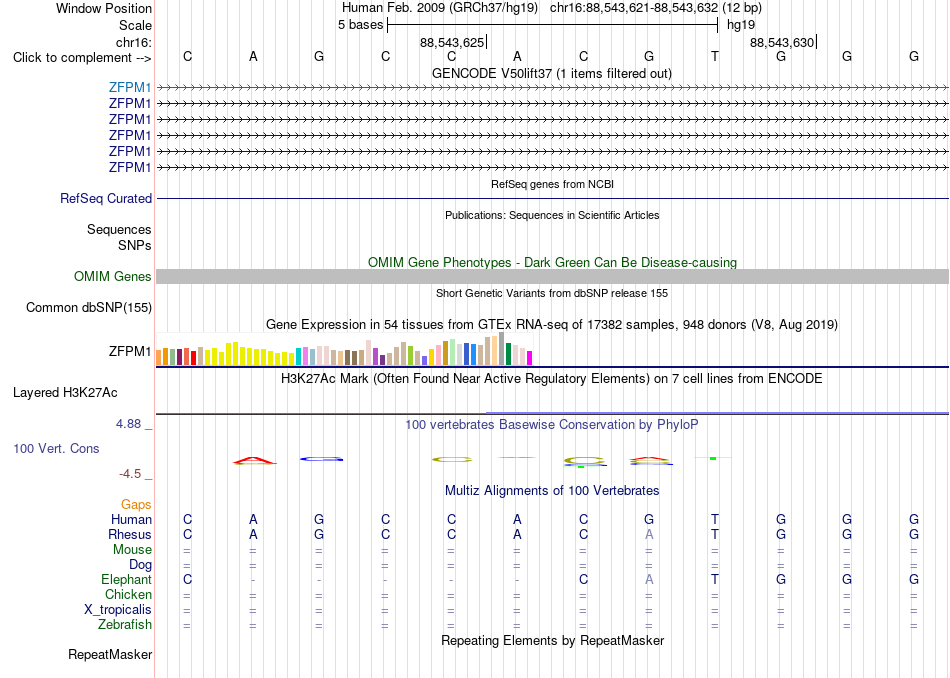Click the X_tropicalis species label
Screen dimensions: 950x678
point(118,610)
